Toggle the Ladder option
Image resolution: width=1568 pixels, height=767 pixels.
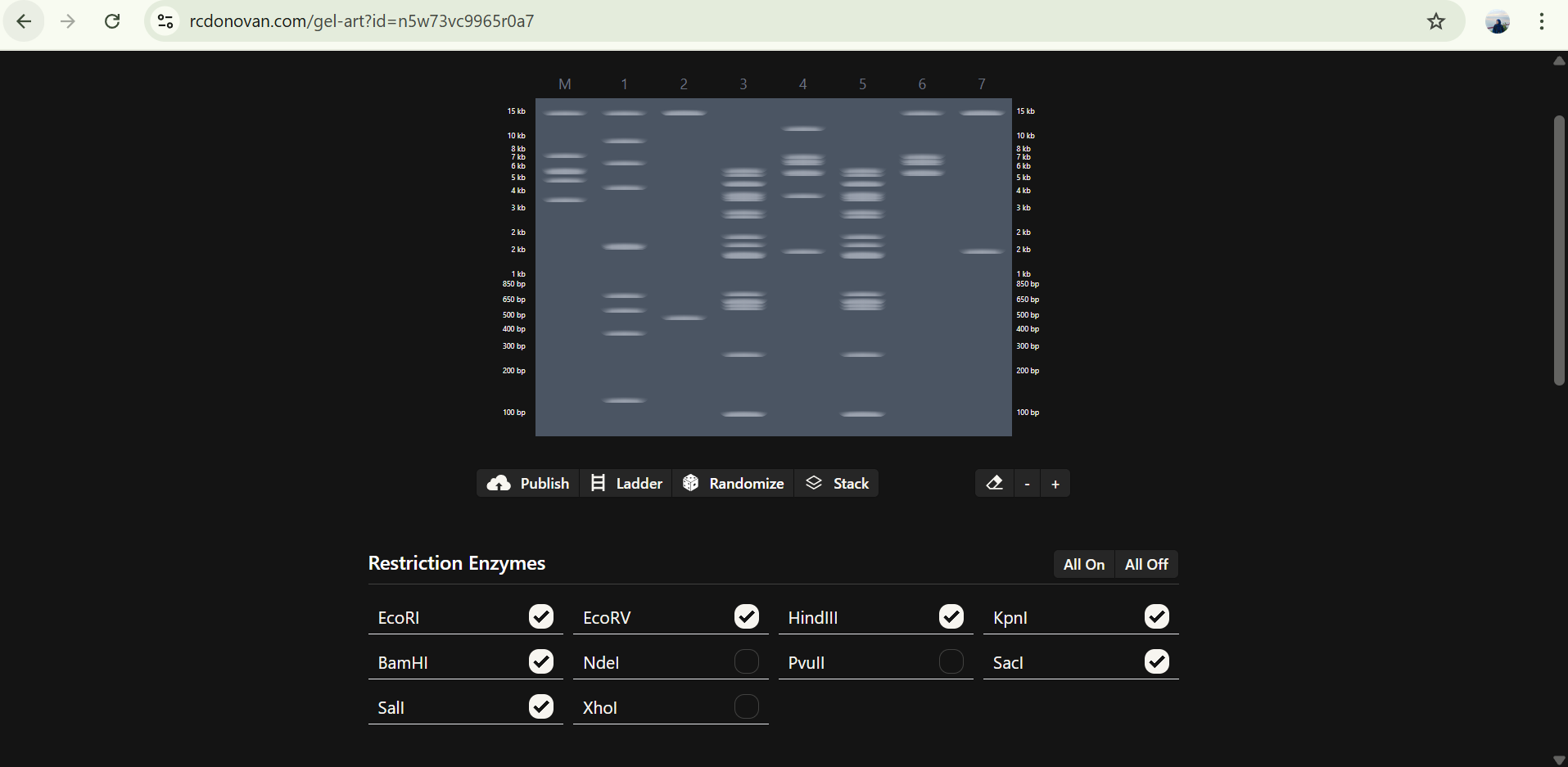[x=626, y=483]
